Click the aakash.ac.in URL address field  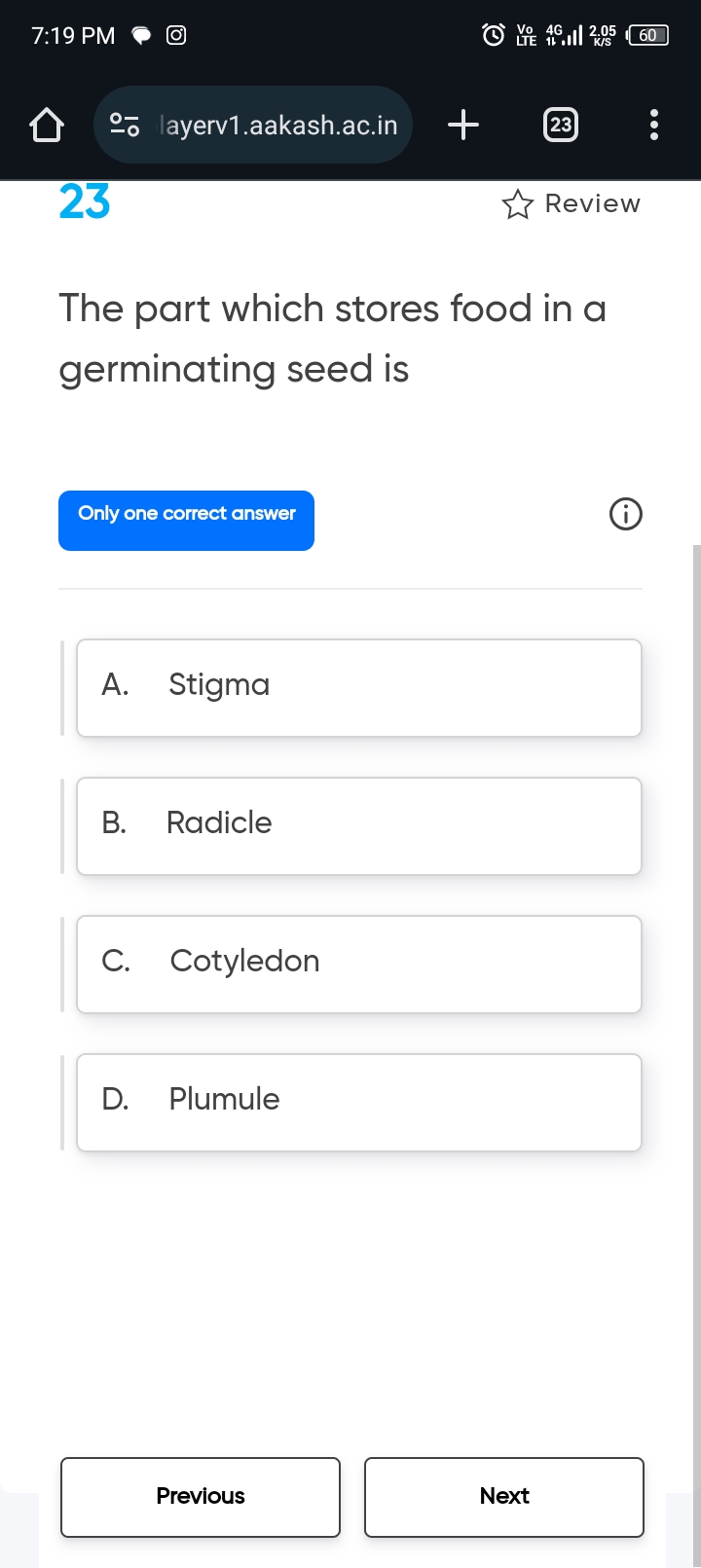click(277, 126)
